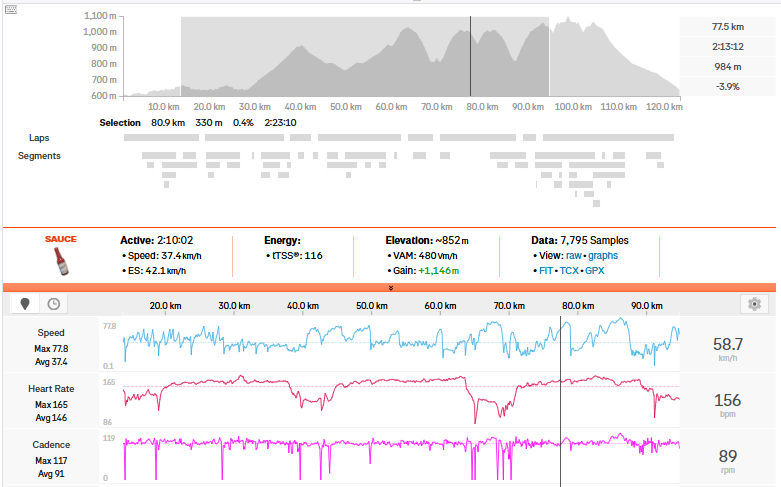Click the 1,100 m elevation axis label
Screen dimensions: 781x487
(x=100, y=16)
